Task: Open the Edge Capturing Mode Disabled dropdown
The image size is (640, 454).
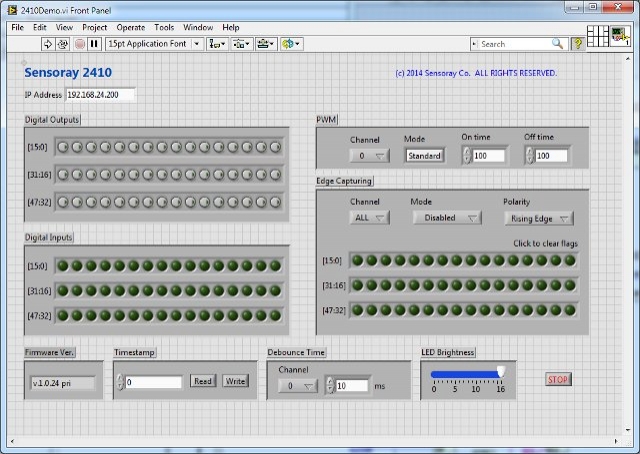Action: [x=447, y=218]
